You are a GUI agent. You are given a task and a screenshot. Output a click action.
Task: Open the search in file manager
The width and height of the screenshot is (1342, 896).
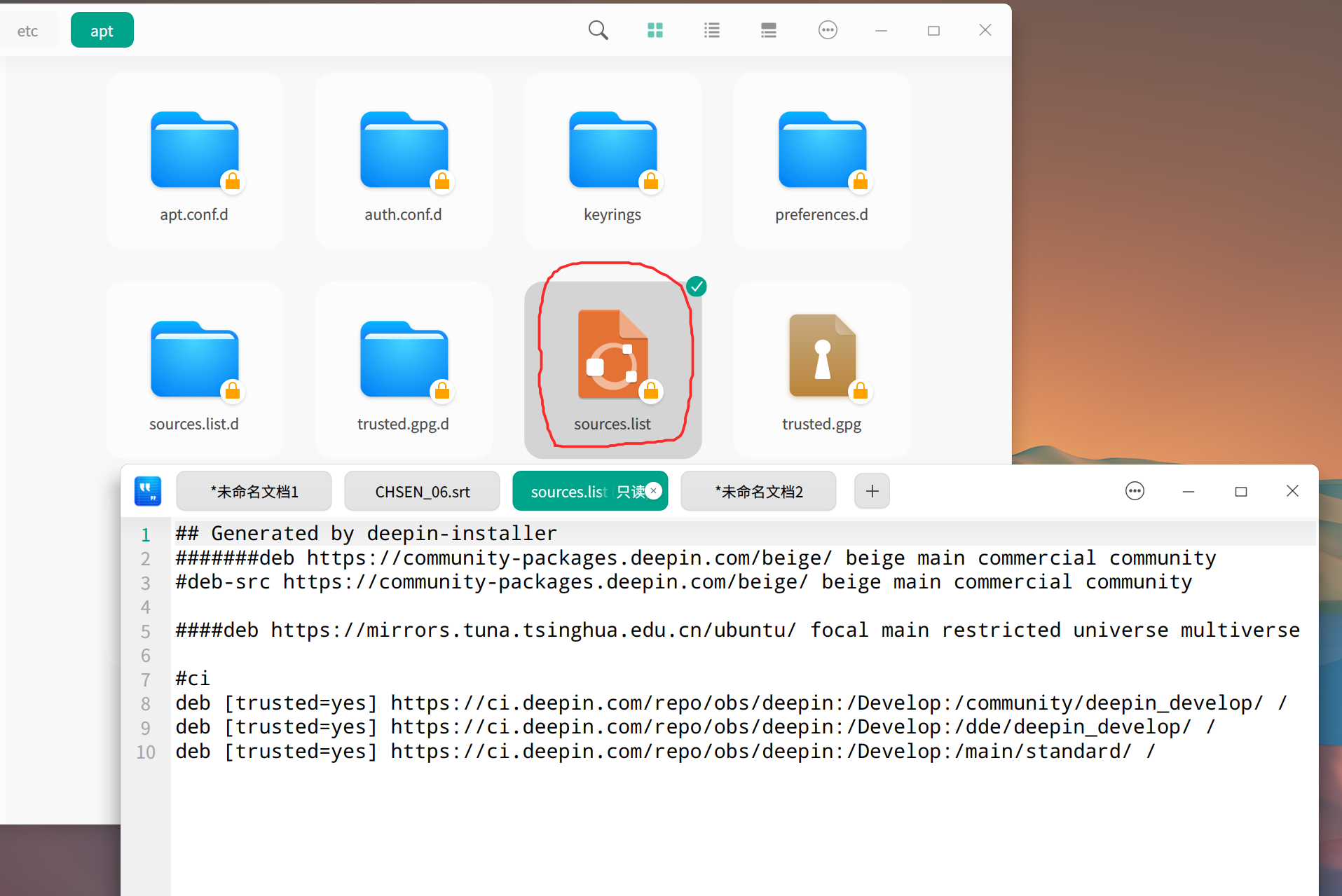coord(598,30)
